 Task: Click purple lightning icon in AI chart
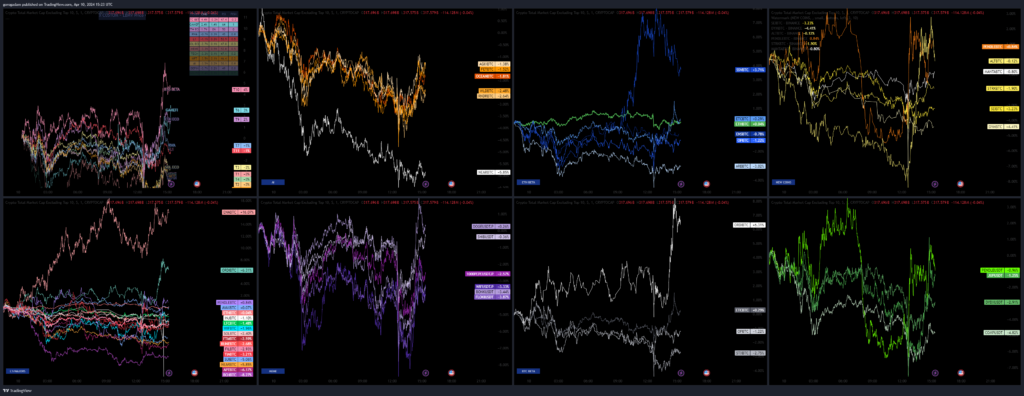click(x=426, y=184)
